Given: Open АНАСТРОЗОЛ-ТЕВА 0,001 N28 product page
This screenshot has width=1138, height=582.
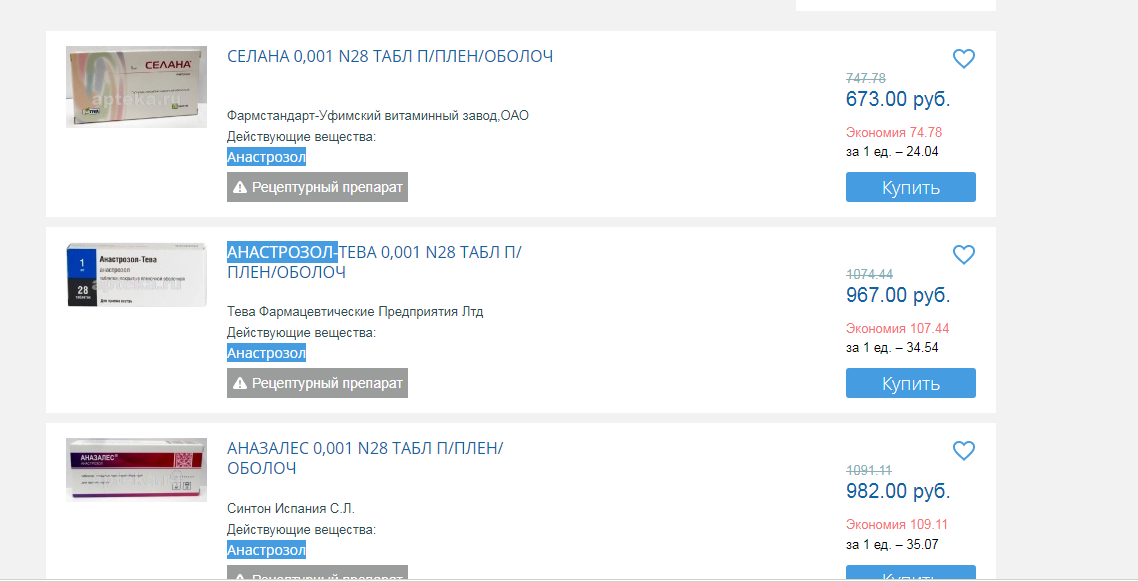Looking at the screenshot, I should pyautogui.click(x=374, y=262).
